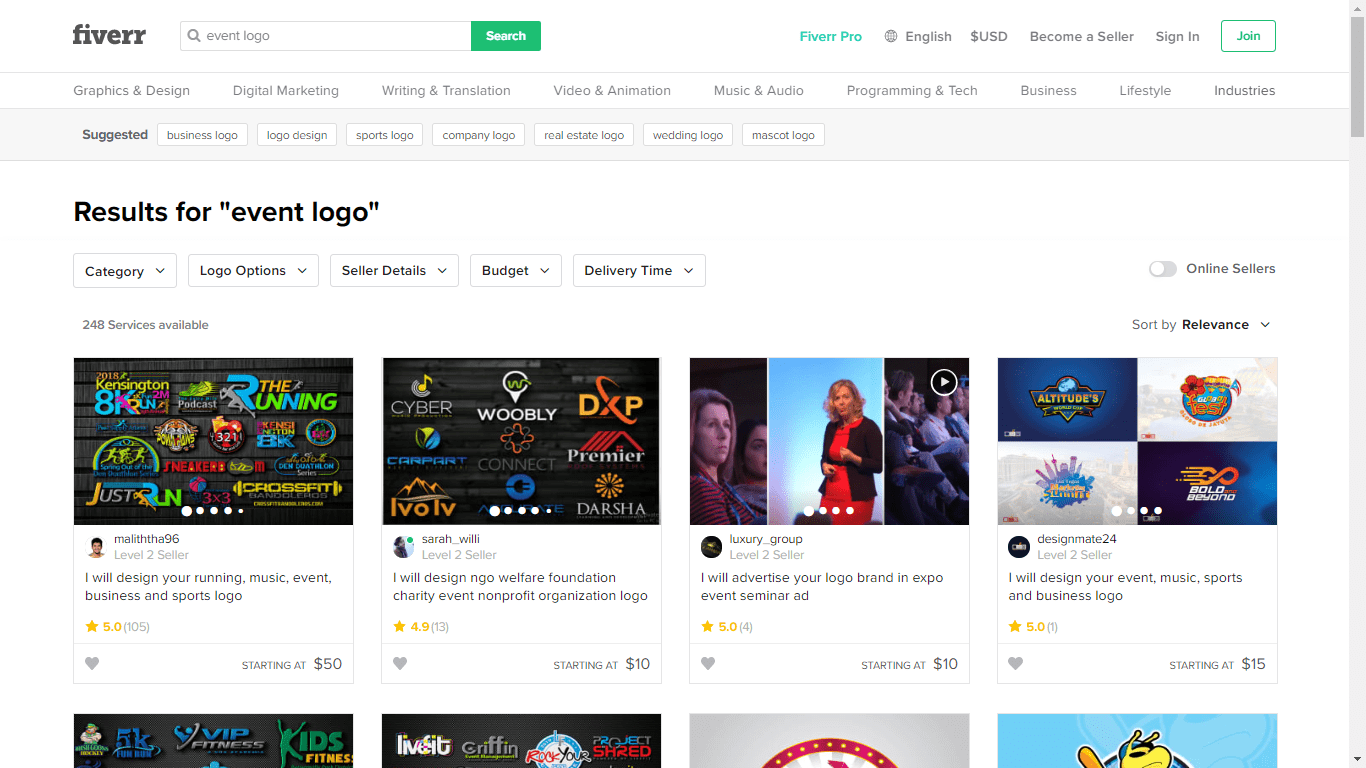Open the maliththa96 running logos thumbnail
Screen dimensions: 1366x768
[213, 441]
